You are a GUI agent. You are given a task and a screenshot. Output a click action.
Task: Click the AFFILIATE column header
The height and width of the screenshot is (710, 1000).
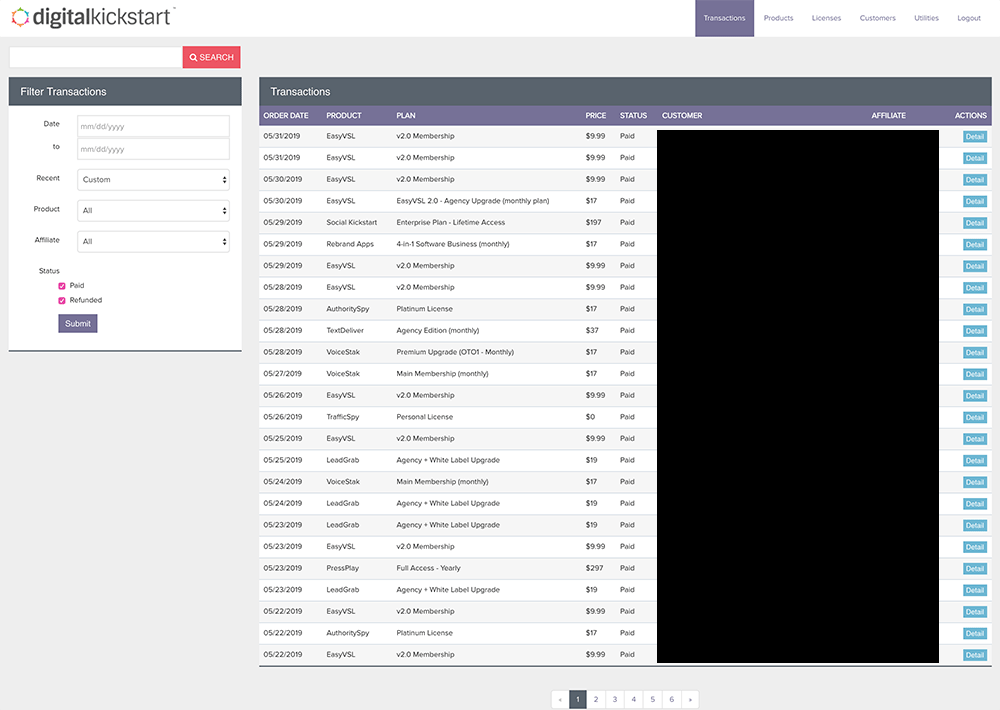coord(888,115)
